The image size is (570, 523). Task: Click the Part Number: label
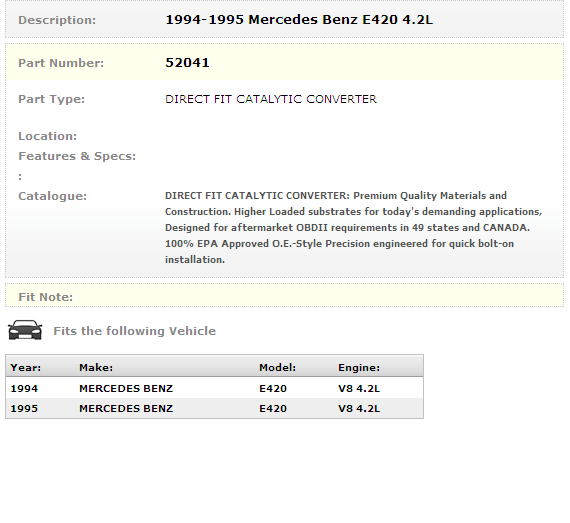click(x=61, y=63)
